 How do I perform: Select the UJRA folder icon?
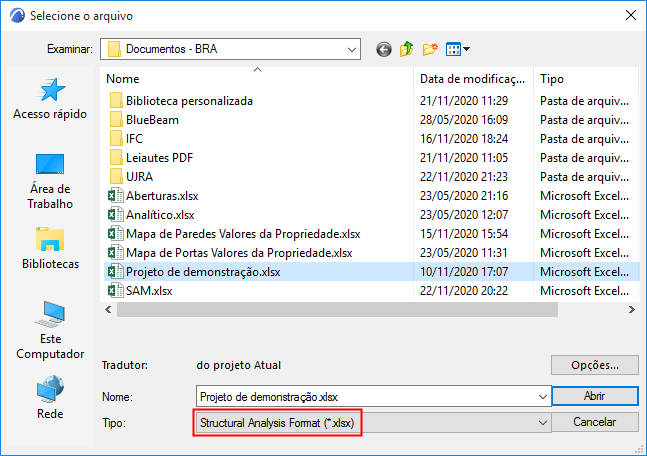coord(116,177)
